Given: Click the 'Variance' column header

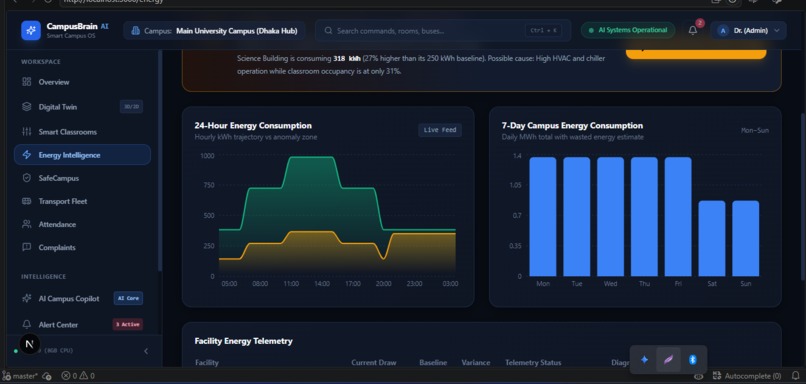Looking at the screenshot, I should click(x=475, y=362).
